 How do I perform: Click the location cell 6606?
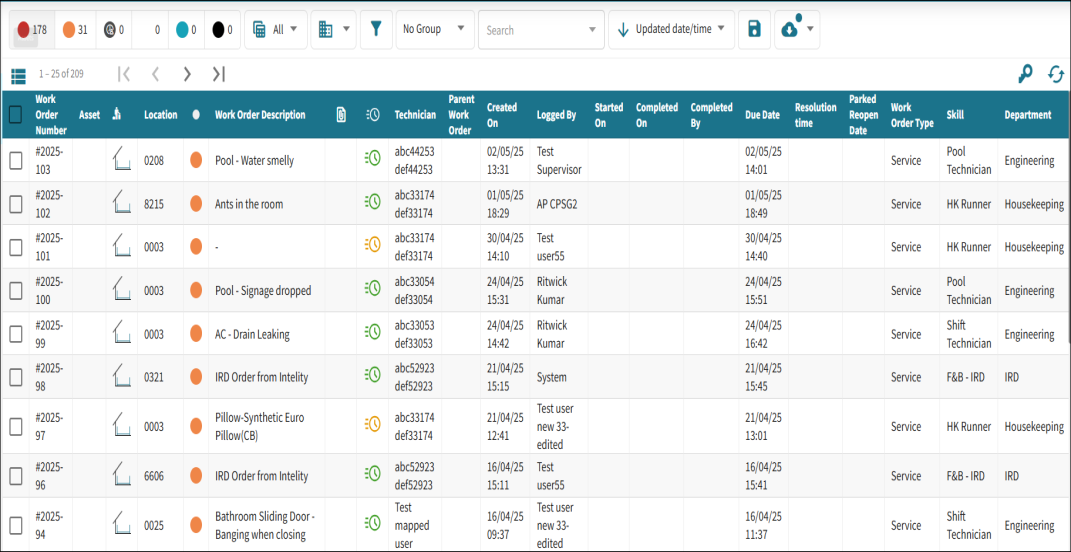click(154, 475)
